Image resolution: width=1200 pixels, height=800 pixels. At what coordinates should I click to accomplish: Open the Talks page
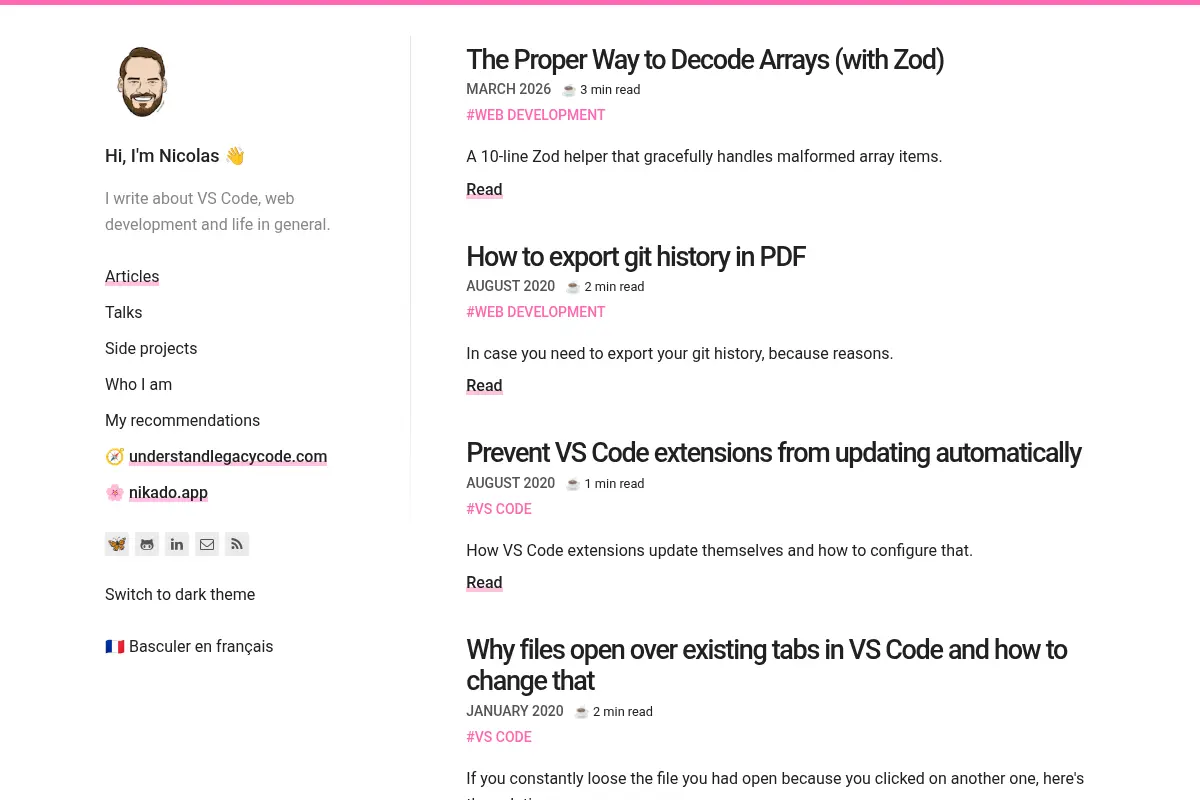click(124, 312)
